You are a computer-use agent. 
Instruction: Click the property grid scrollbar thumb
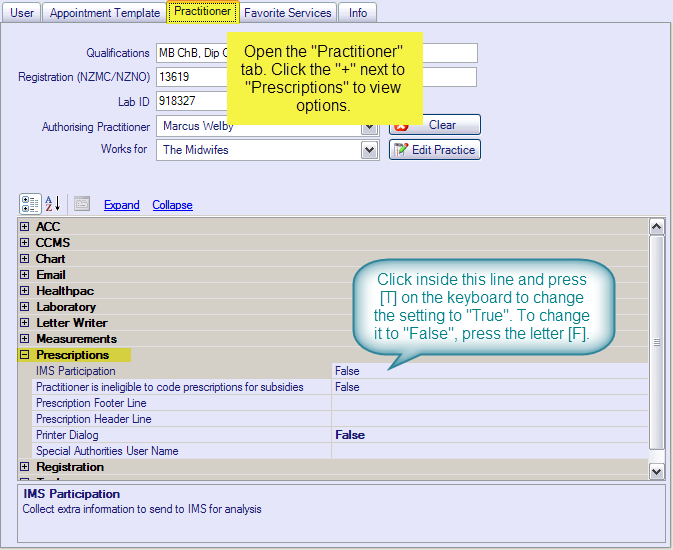[x=656, y=342]
